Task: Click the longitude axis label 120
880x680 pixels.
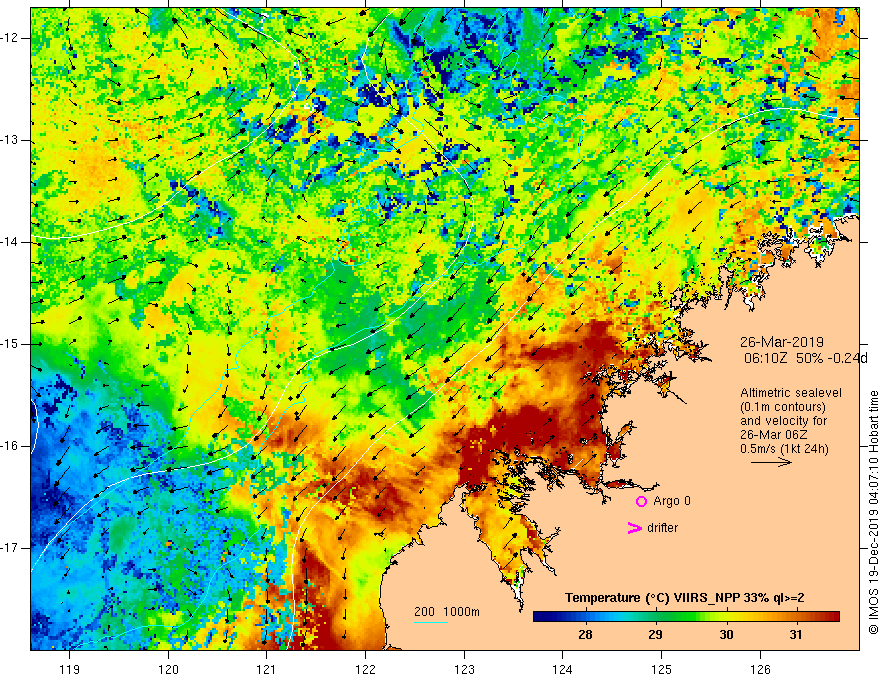Action: click(x=168, y=669)
